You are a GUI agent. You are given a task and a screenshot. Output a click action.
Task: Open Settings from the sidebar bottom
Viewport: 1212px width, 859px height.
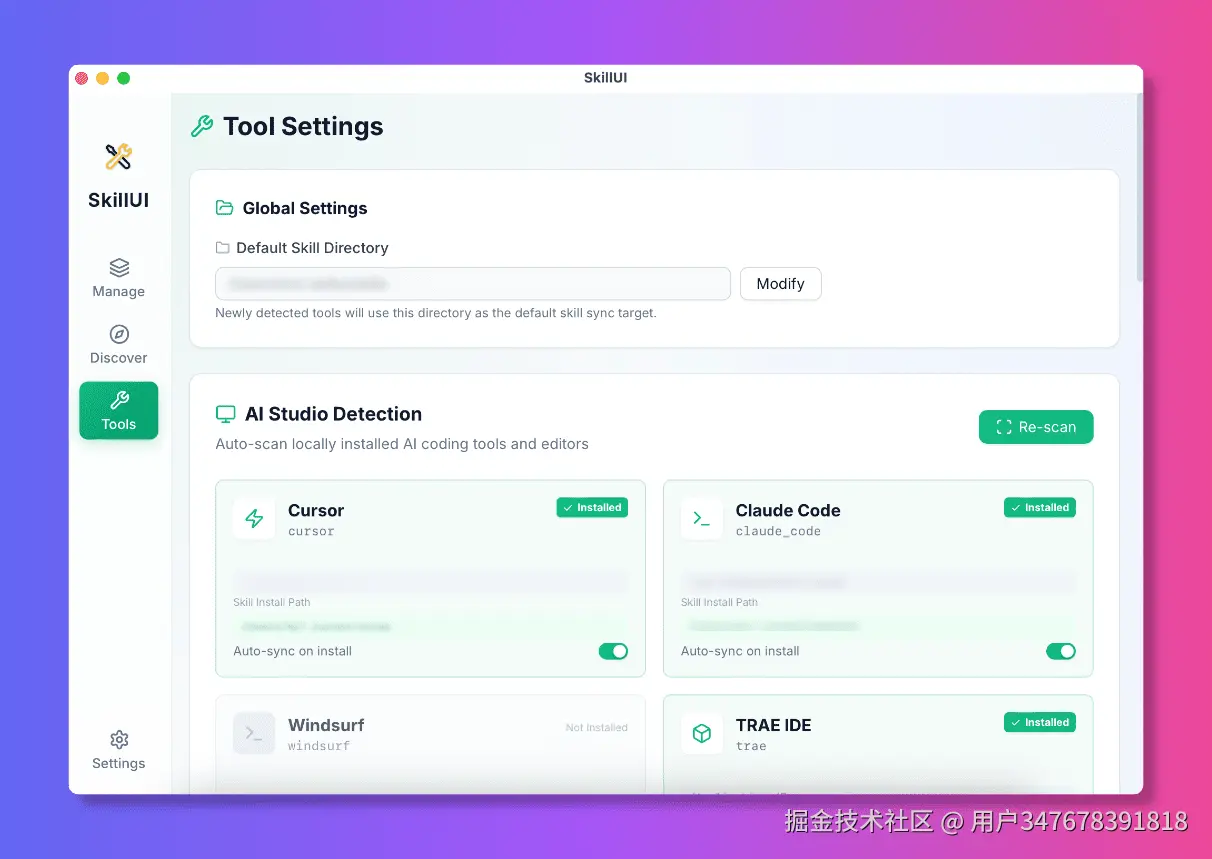[118, 750]
